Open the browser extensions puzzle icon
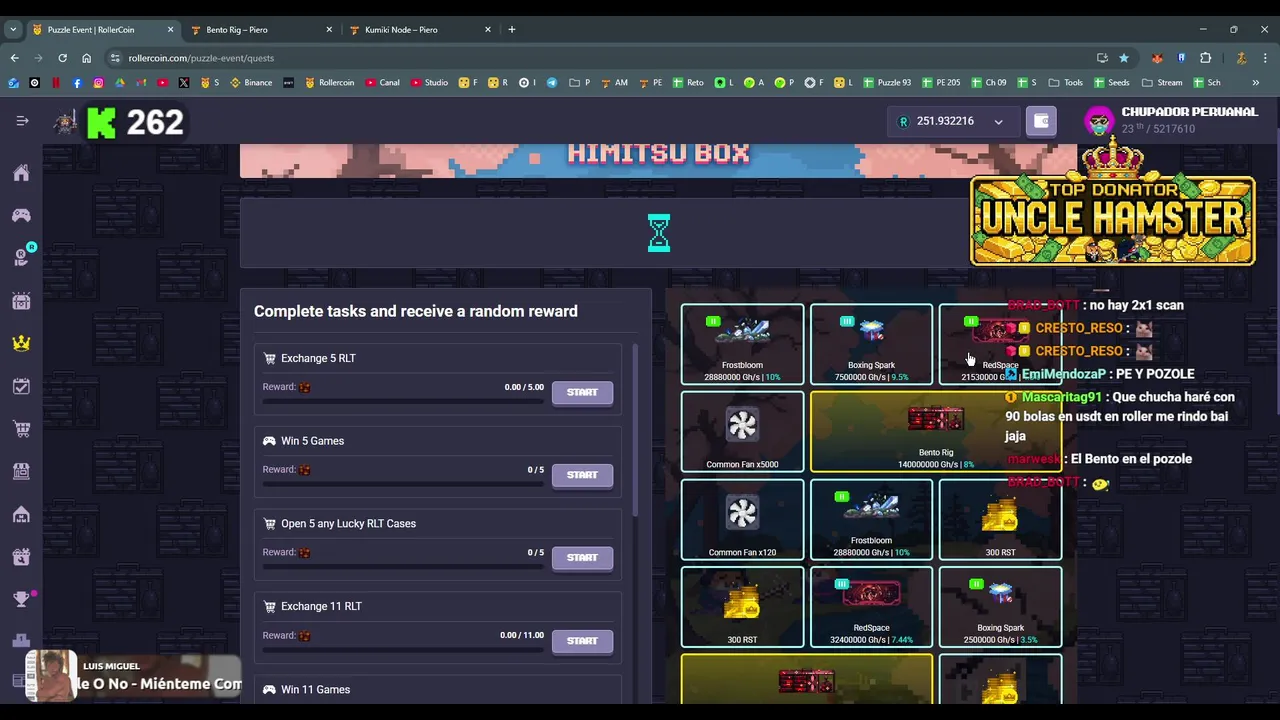The height and width of the screenshot is (720, 1280). 1205,58
